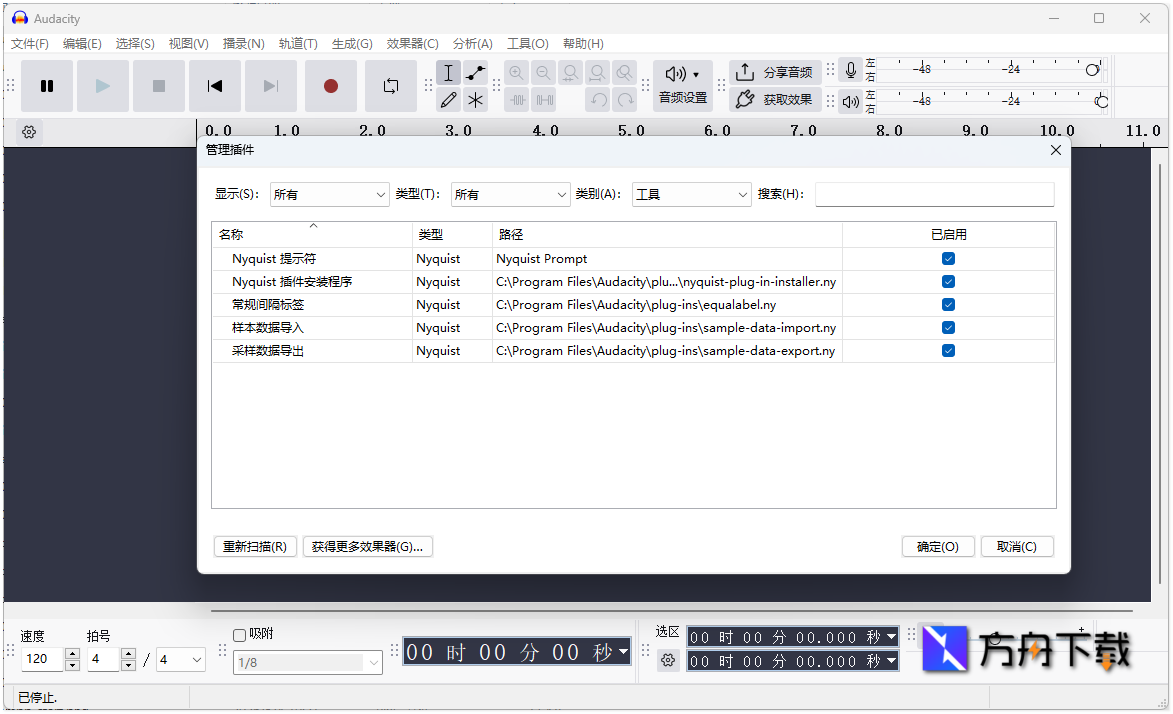1173x714 pixels.
Task: Click the Pause transport button
Action: (x=47, y=86)
